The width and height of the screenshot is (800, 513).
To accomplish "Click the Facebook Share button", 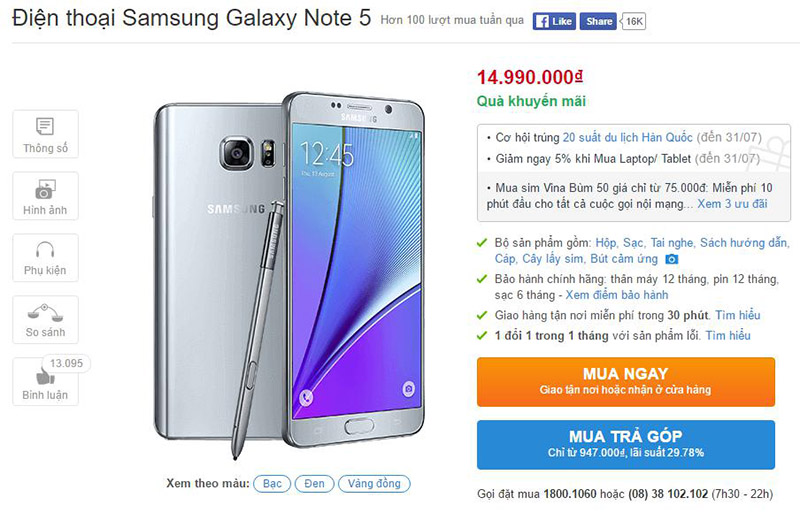I will (x=598, y=21).
